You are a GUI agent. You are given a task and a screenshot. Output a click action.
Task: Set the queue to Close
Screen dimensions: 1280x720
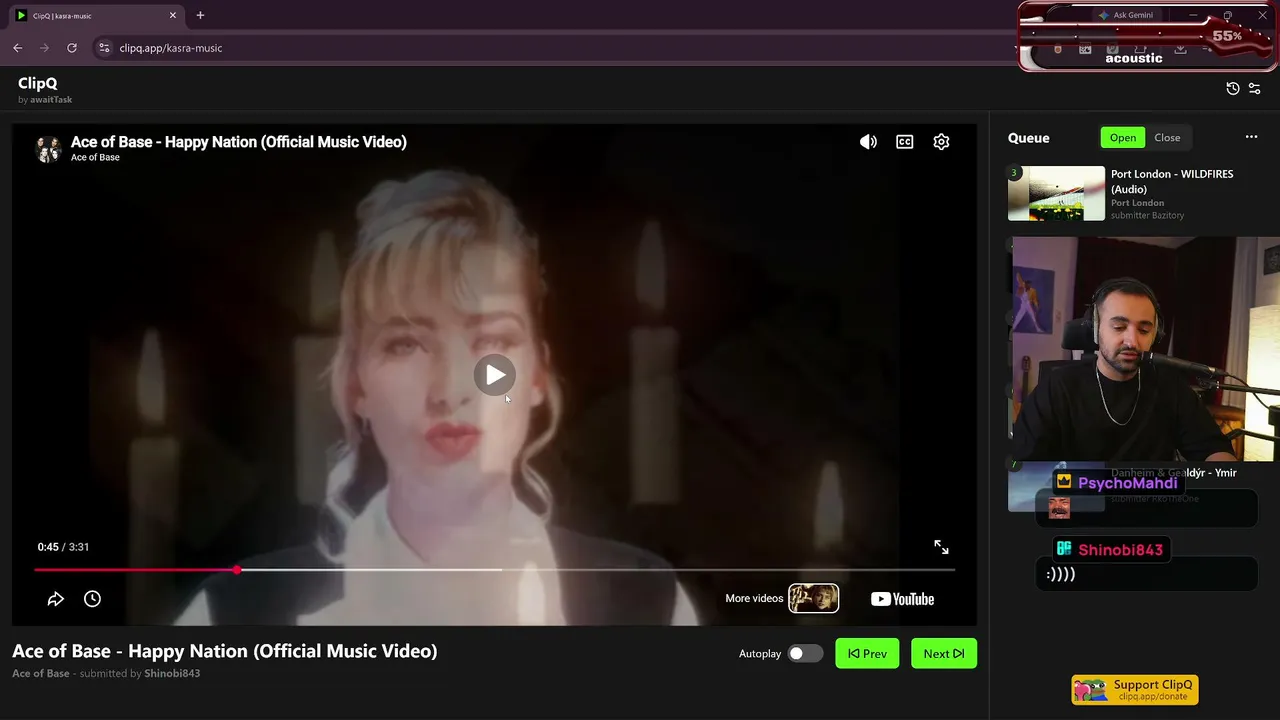pyautogui.click(x=1167, y=138)
